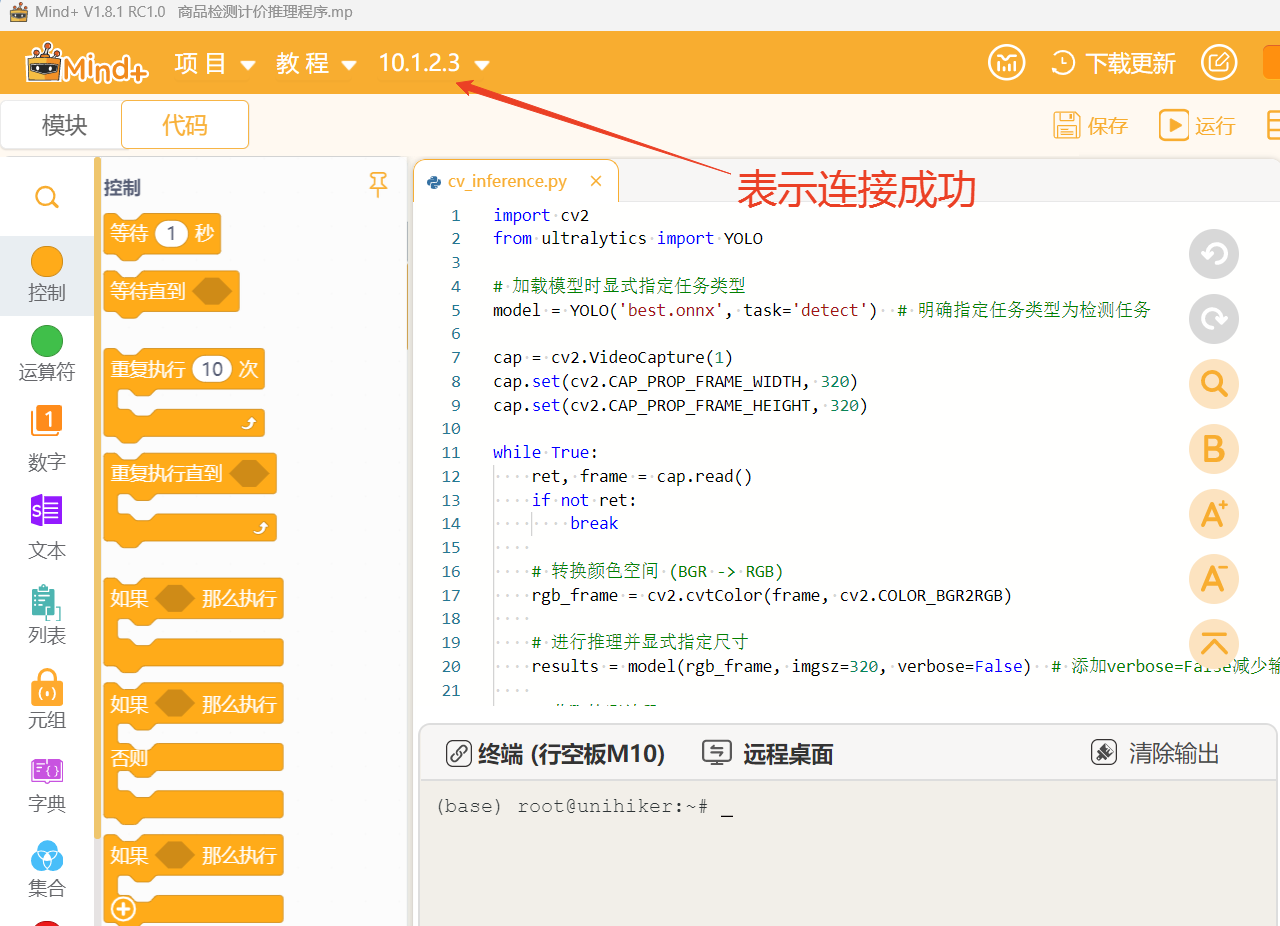Click the undo button in the editor
1280x926 pixels.
pos(1214,254)
